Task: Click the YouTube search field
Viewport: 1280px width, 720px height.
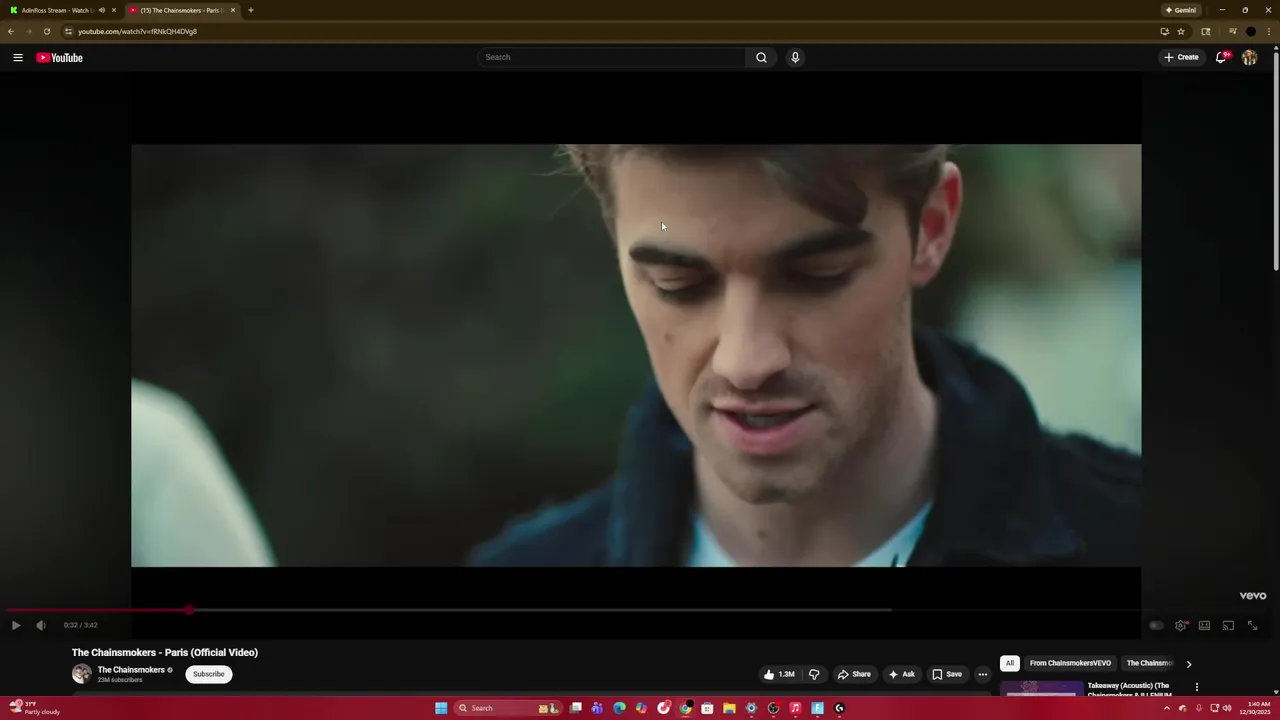Action: coord(611,57)
